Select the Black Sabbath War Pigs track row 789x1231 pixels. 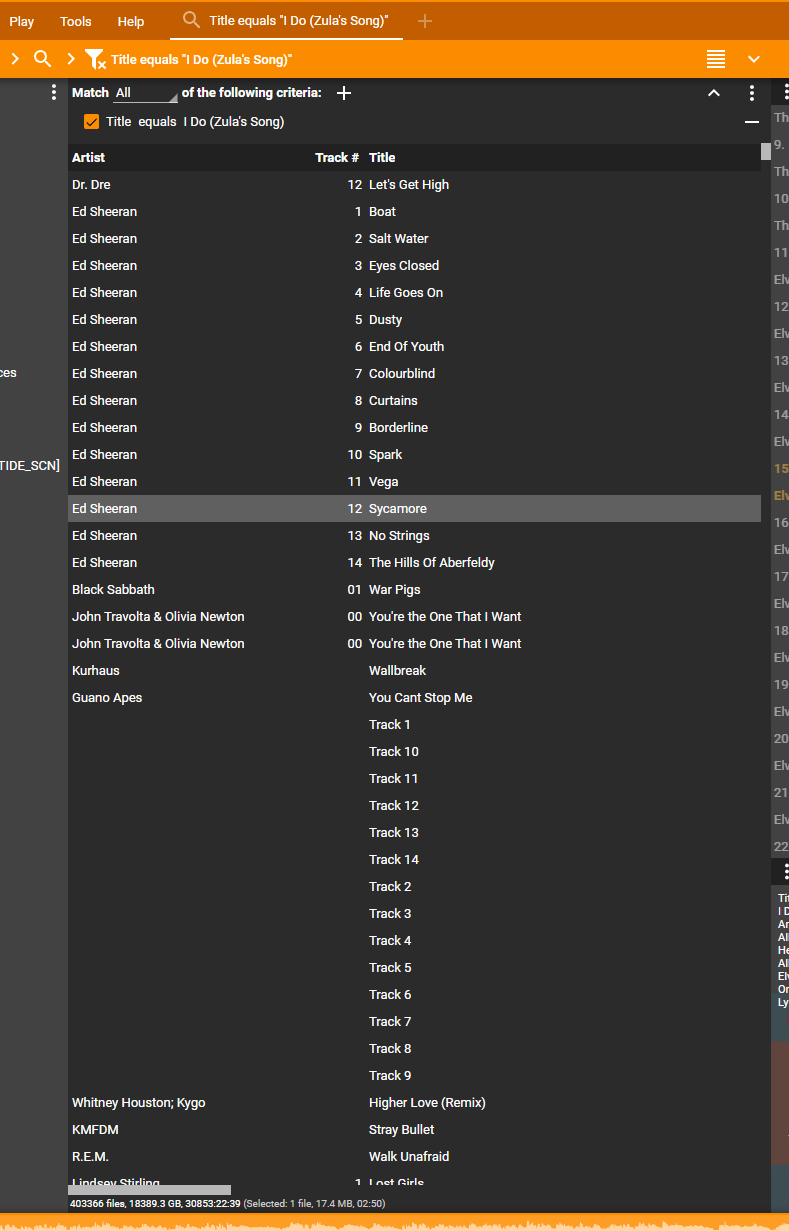click(400, 590)
